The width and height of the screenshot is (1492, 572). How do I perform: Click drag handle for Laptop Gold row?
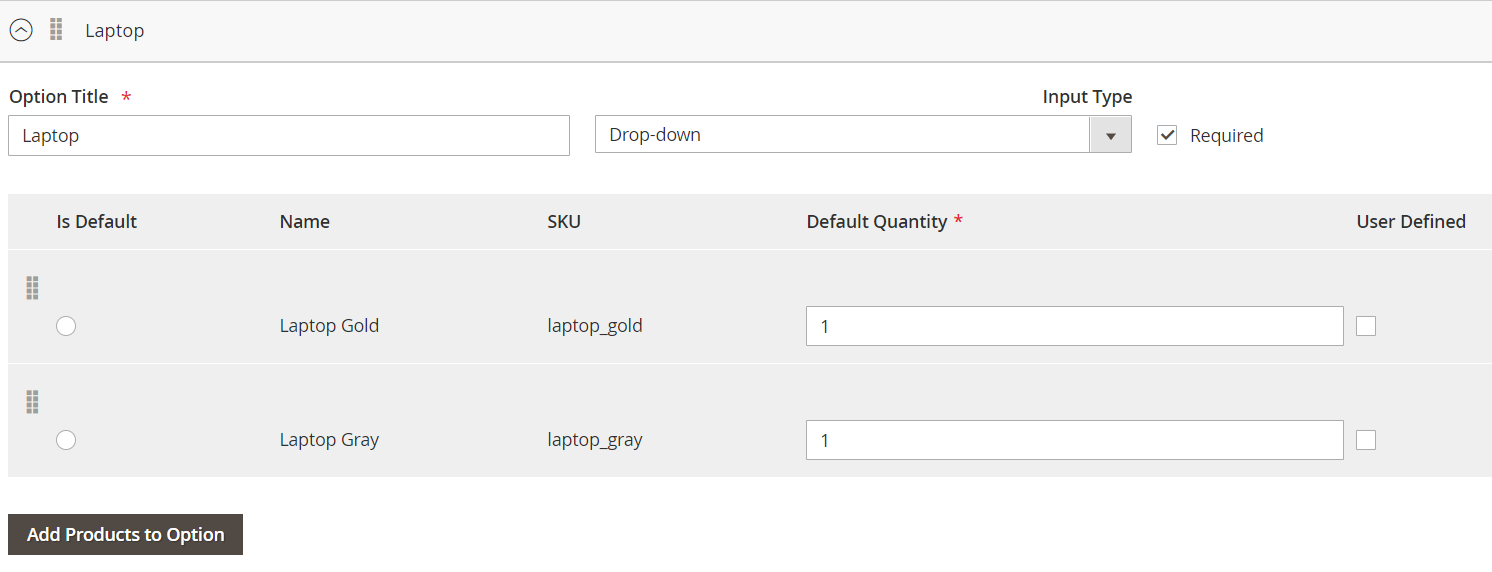(32, 288)
